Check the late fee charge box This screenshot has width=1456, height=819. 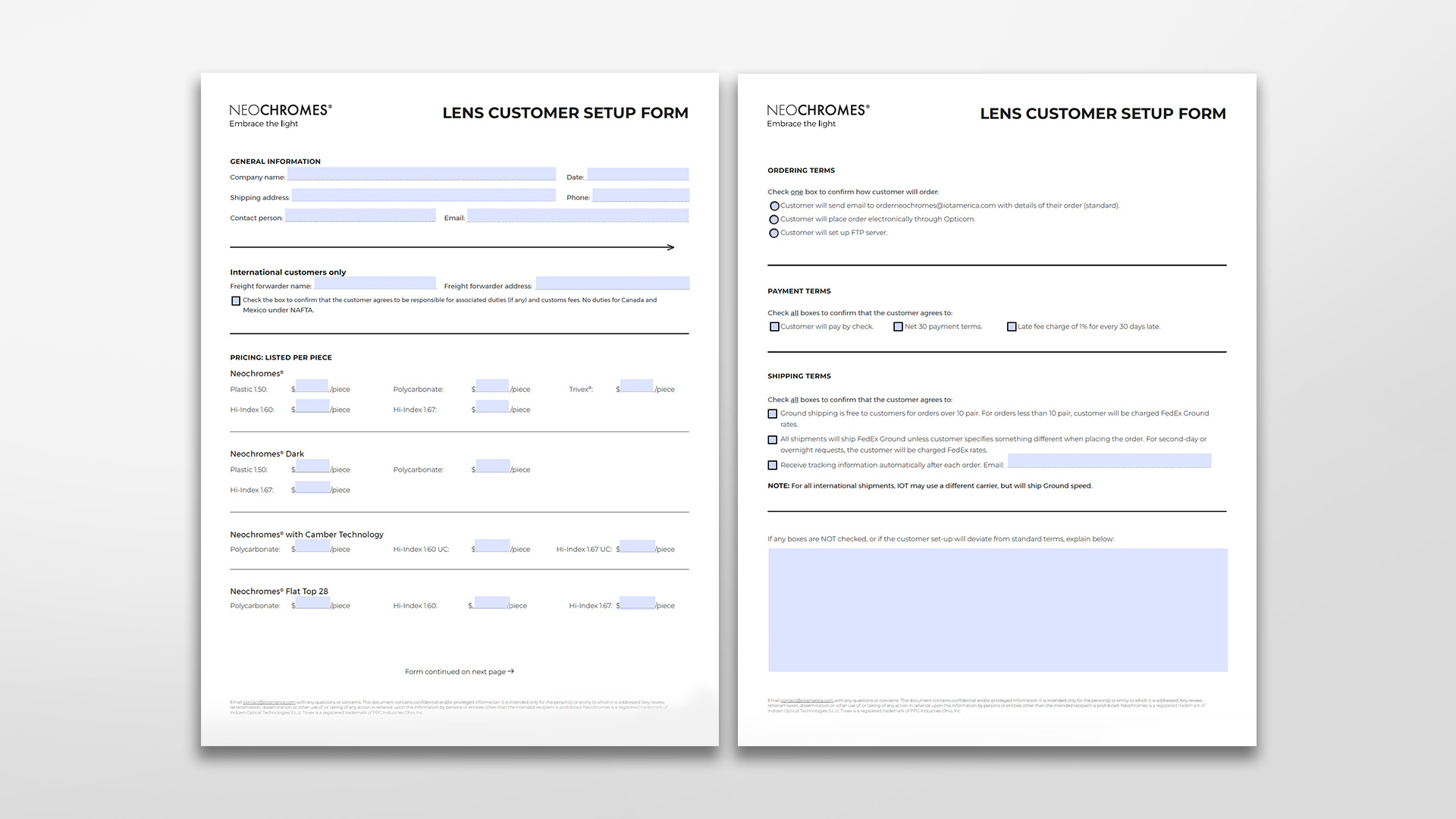[x=1012, y=327]
